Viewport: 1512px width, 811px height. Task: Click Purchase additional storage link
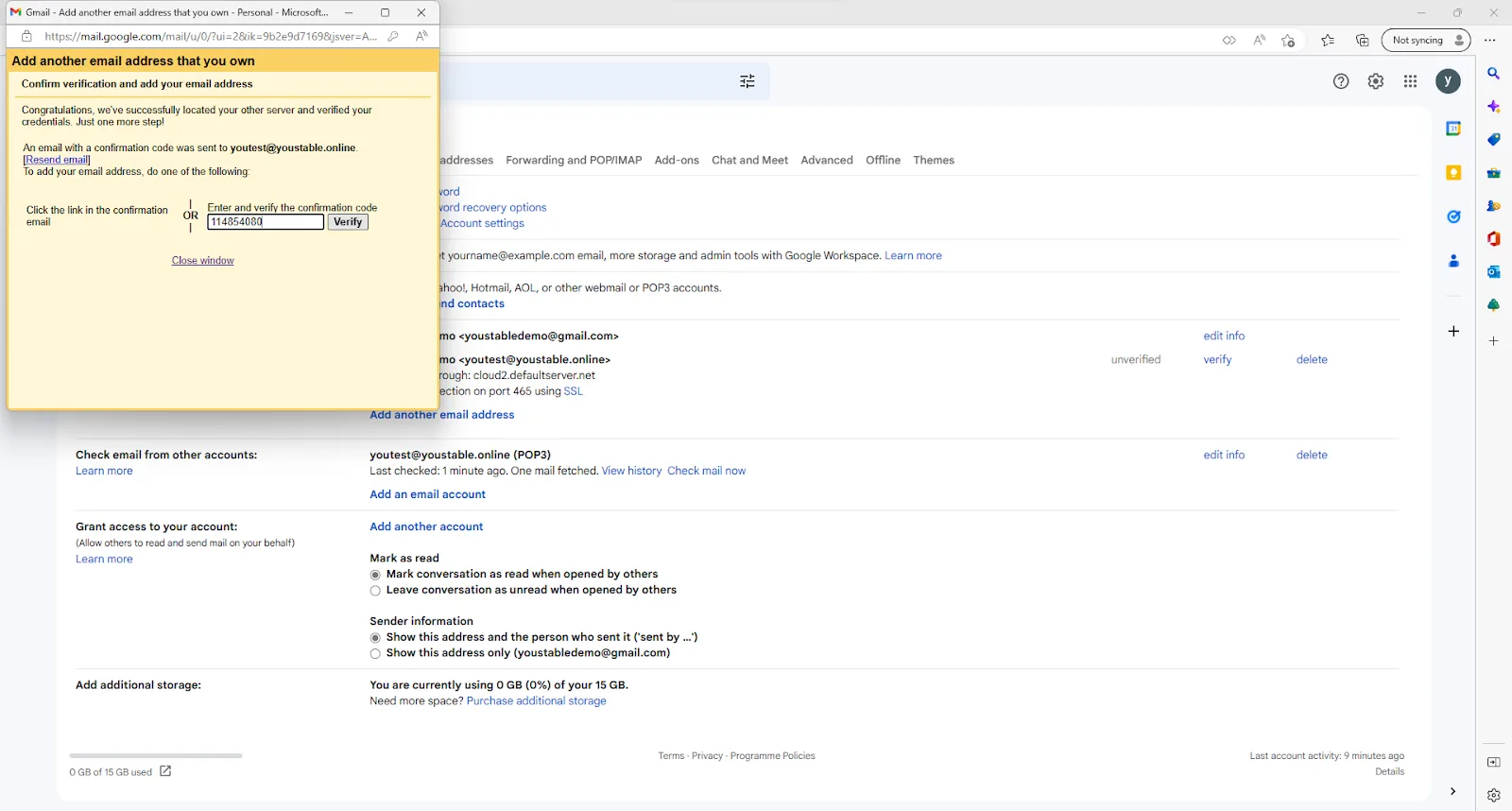(536, 701)
